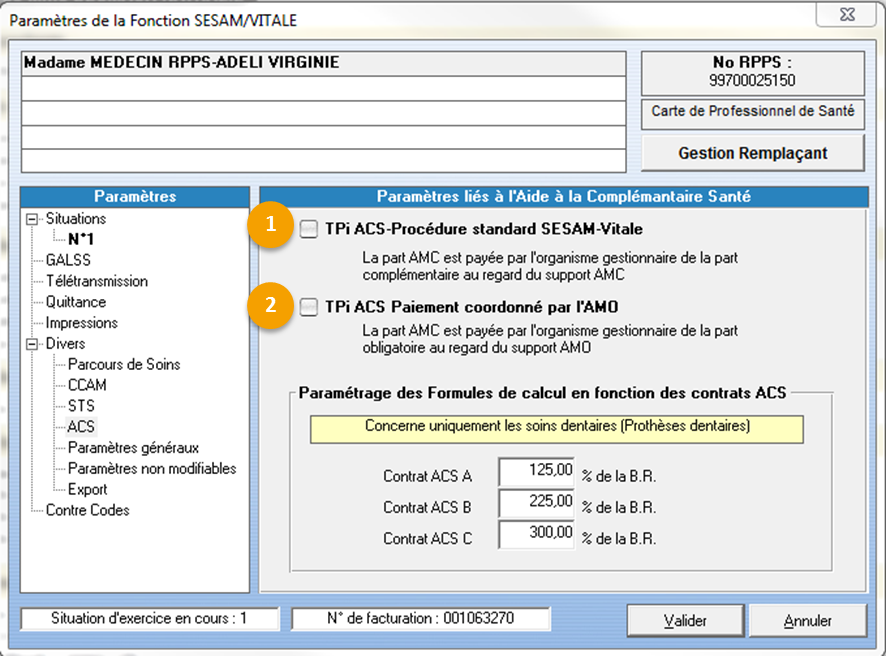
Task: Open Paramètres non modifiables
Action: click(x=152, y=468)
